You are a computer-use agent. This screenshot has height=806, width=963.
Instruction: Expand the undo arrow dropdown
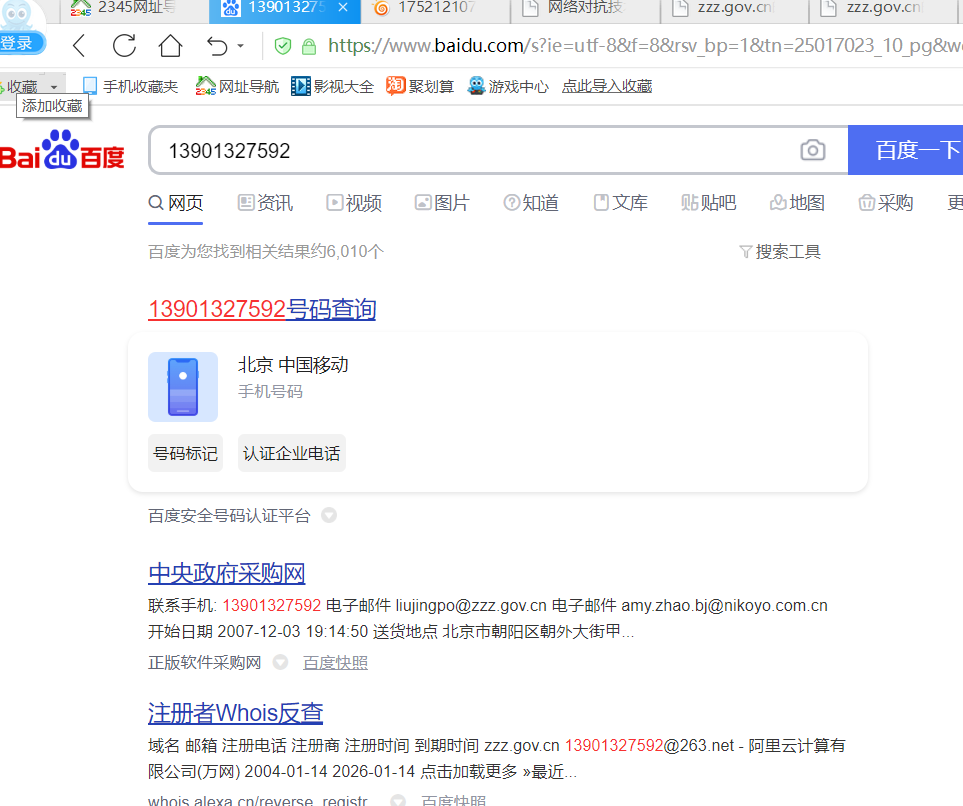pos(240,45)
